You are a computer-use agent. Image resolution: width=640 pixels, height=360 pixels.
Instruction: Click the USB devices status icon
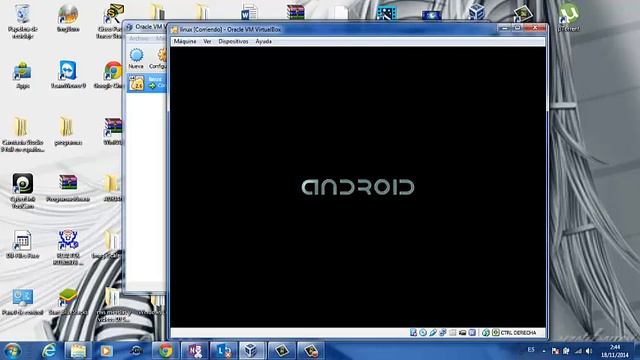pos(433,333)
